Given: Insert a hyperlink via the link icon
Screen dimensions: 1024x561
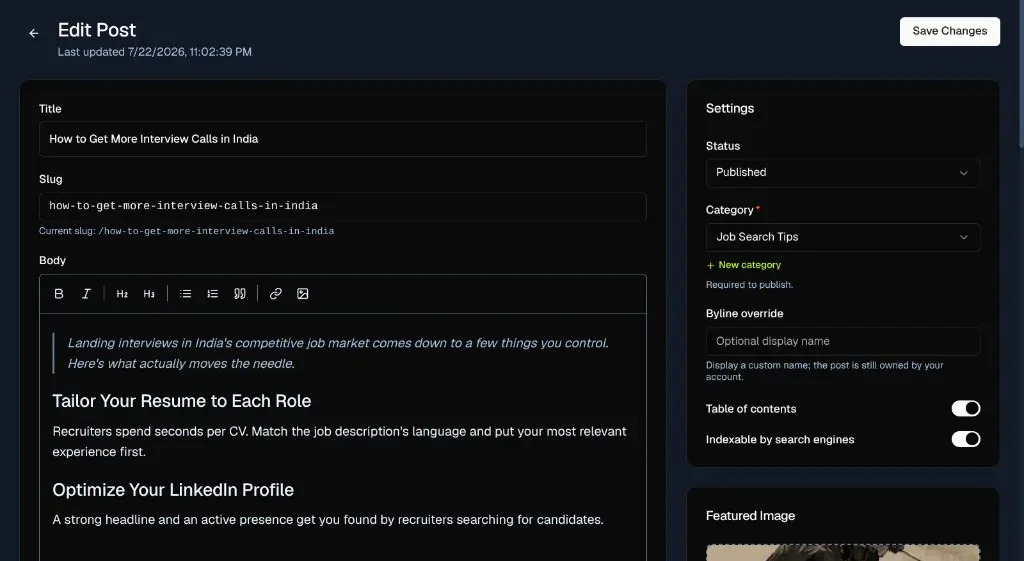Looking at the screenshot, I should pyautogui.click(x=276, y=294).
